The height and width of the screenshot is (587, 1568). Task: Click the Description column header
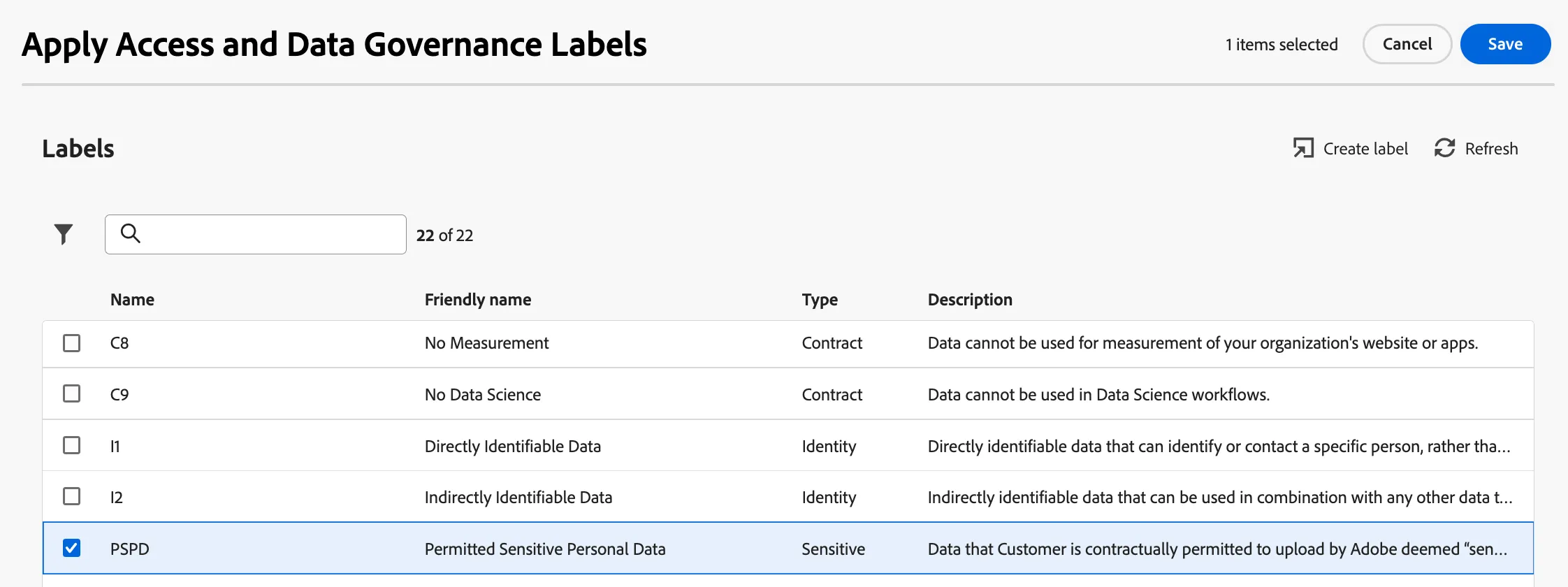coord(970,300)
